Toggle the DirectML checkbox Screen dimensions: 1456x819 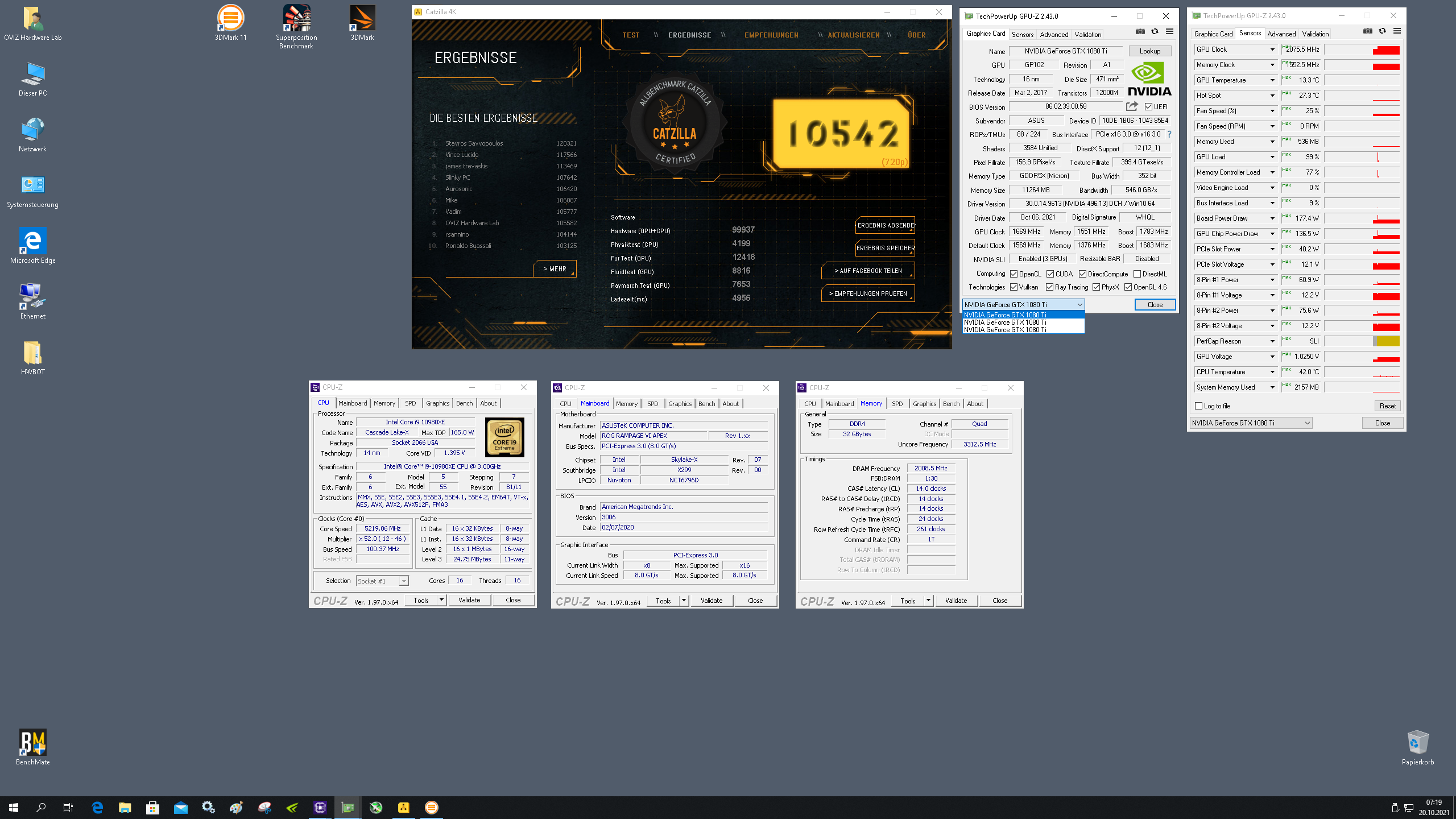pos(1137,274)
